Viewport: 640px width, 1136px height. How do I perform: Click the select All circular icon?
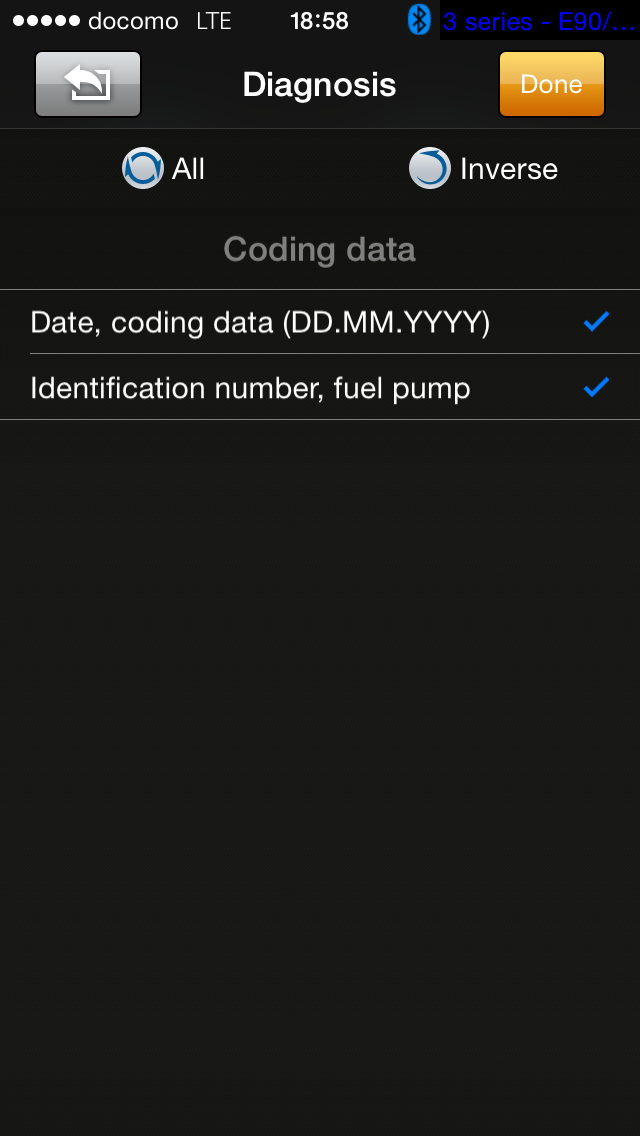143,169
